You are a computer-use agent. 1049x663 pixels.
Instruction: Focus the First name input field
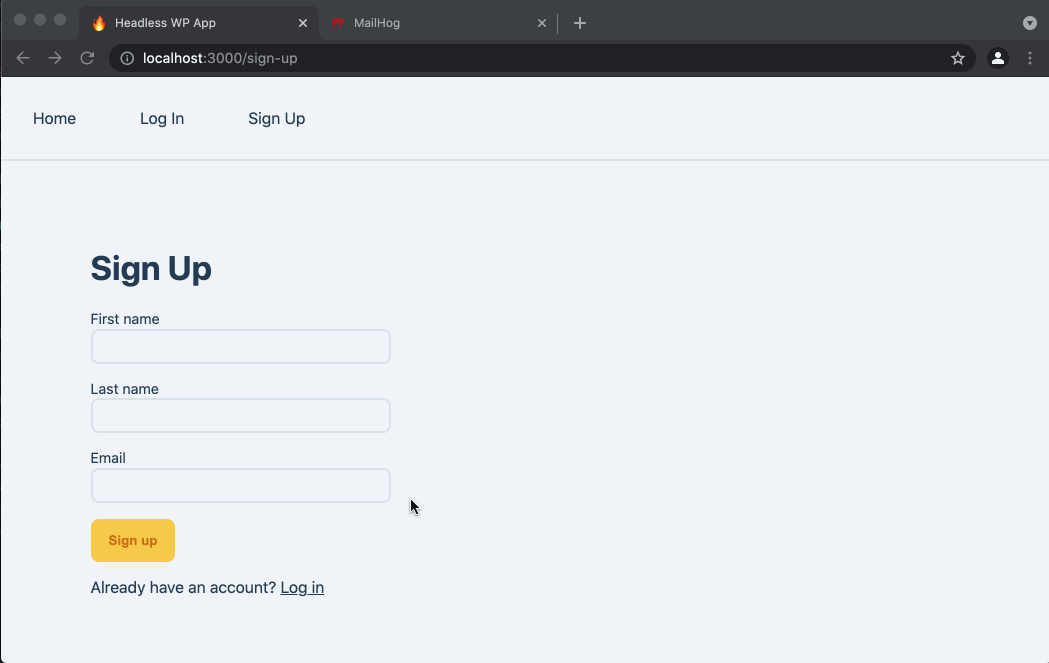coord(240,347)
